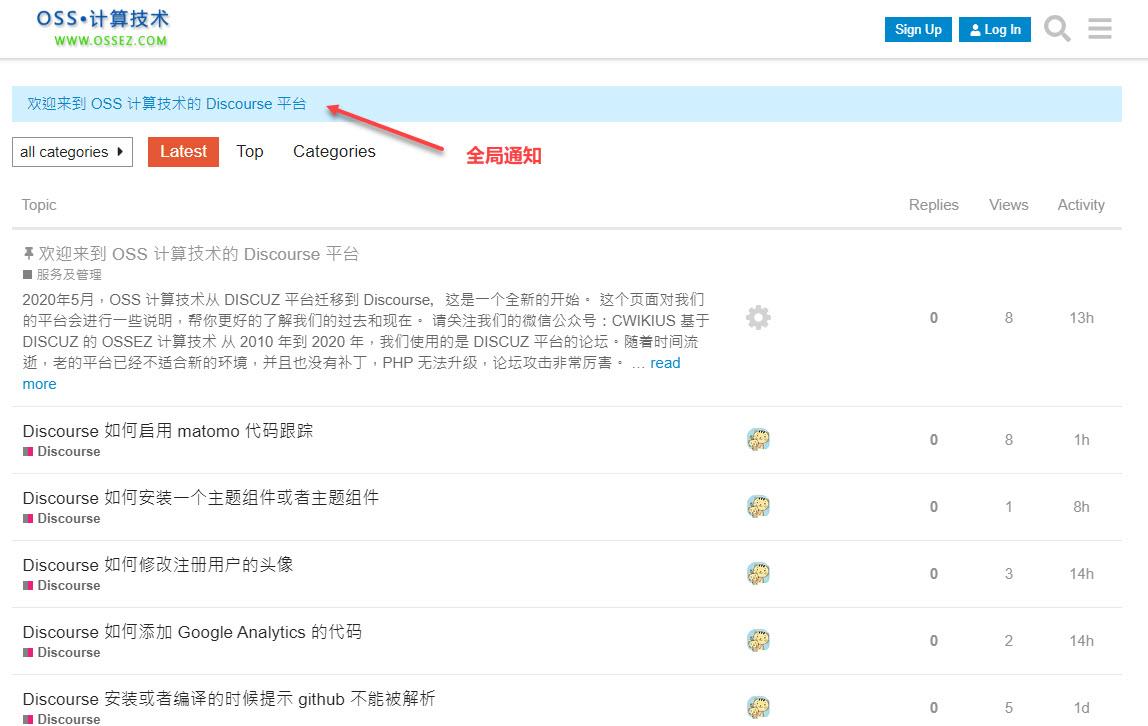Click poster avatar for github topic
This screenshot has height=726, width=1148.
(x=758, y=707)
